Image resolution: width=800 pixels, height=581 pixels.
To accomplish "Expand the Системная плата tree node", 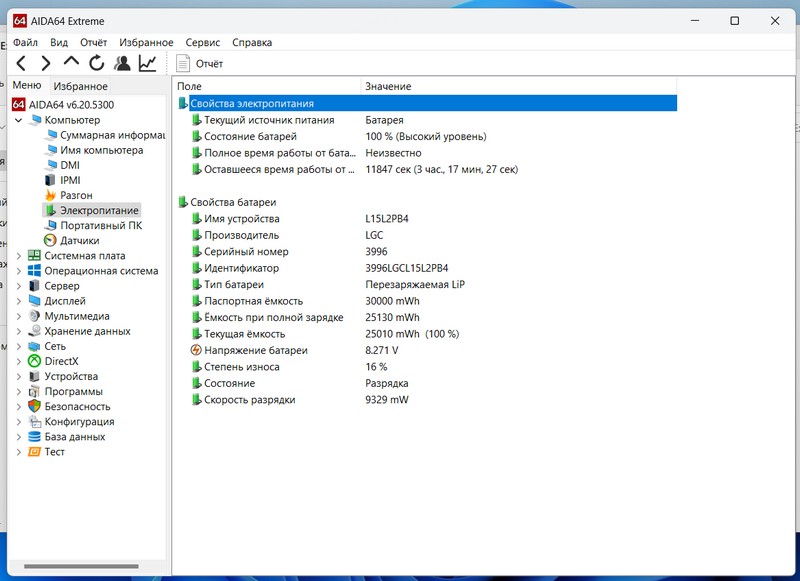I will (19, 255).
